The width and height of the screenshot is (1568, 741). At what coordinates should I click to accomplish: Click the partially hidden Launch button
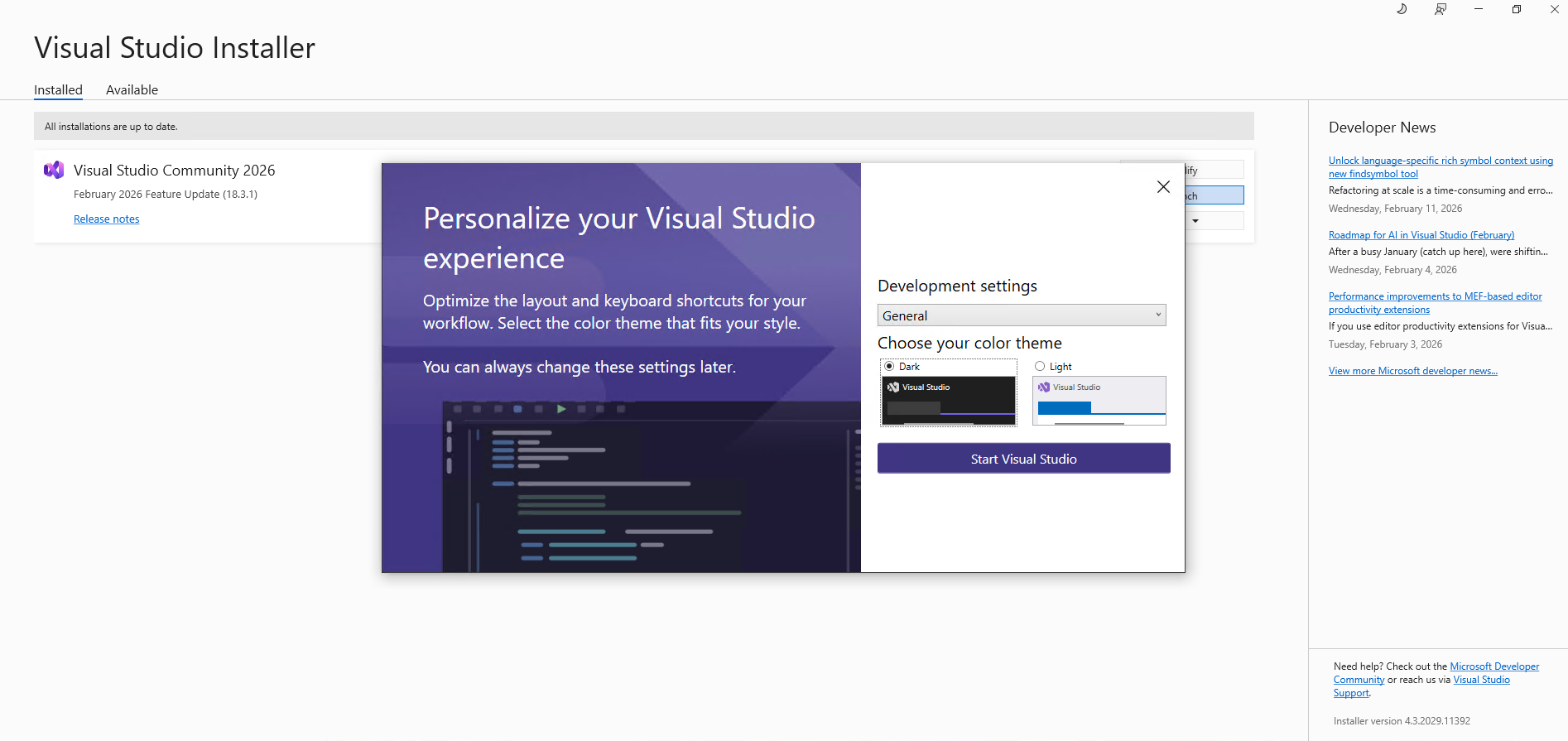pyautogui.click(x=1214, y=195)
